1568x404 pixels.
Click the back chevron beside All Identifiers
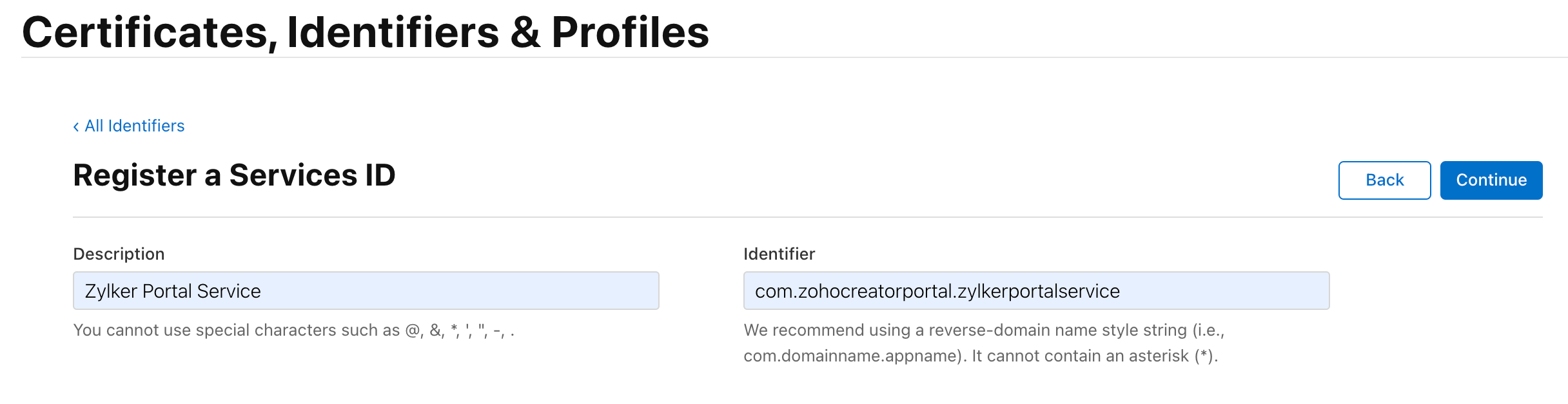[x=76, y=127]
